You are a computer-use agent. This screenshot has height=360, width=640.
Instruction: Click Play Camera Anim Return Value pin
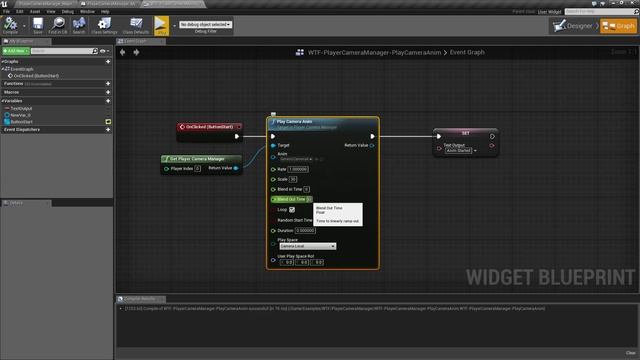372,145
